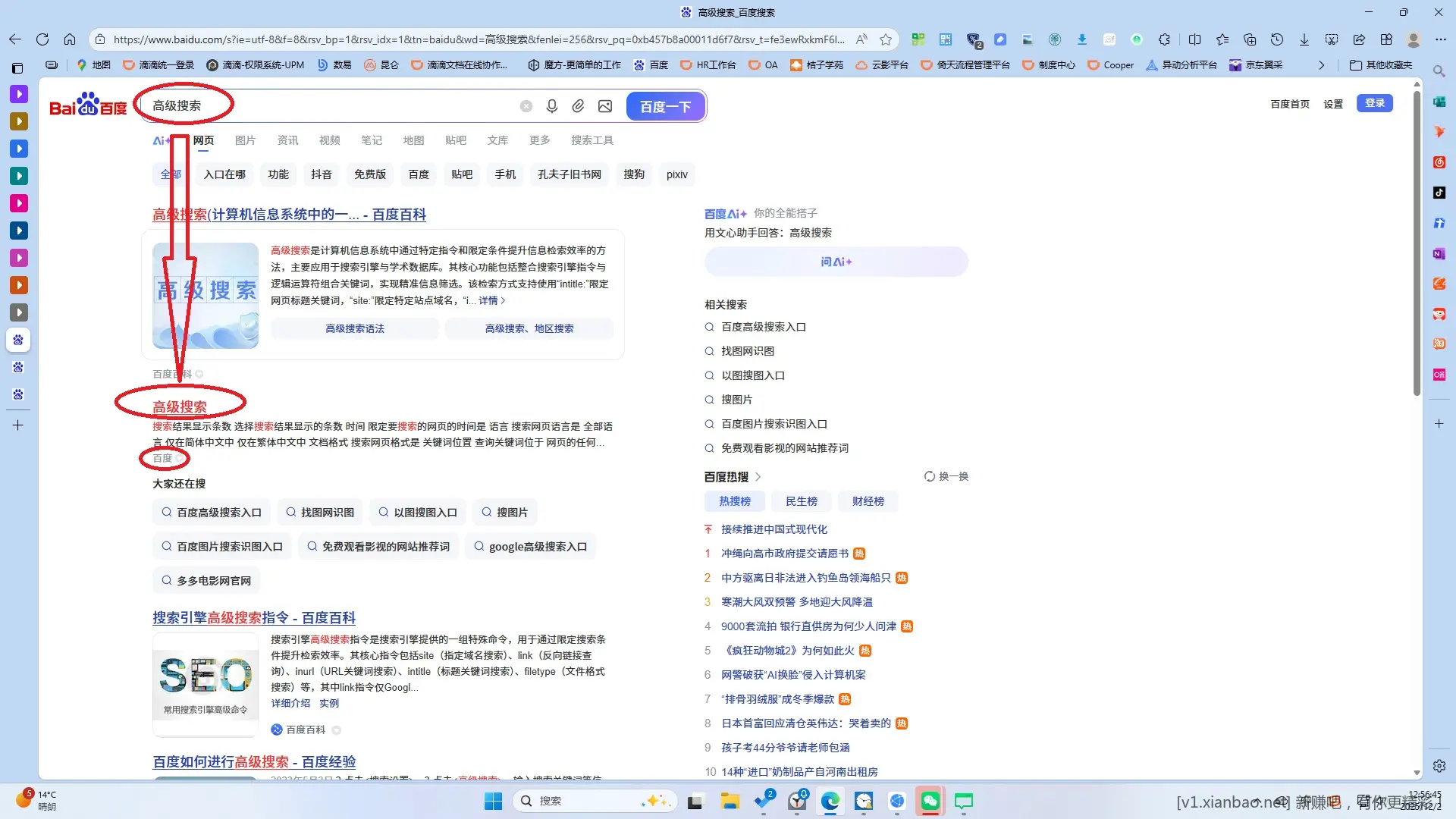Launch WeChat from the taskbar
Viewport: 1456px width, 819px height.
(x=930, y=802)
